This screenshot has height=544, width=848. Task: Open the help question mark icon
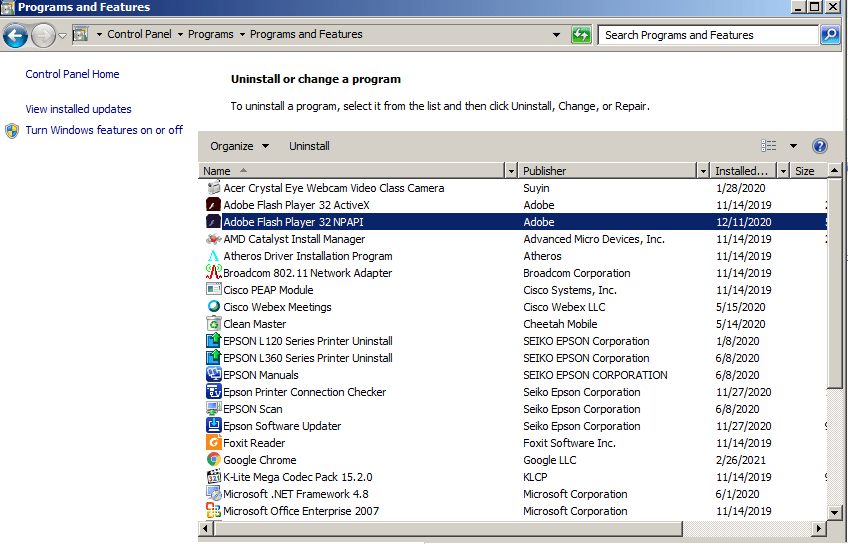820,146
